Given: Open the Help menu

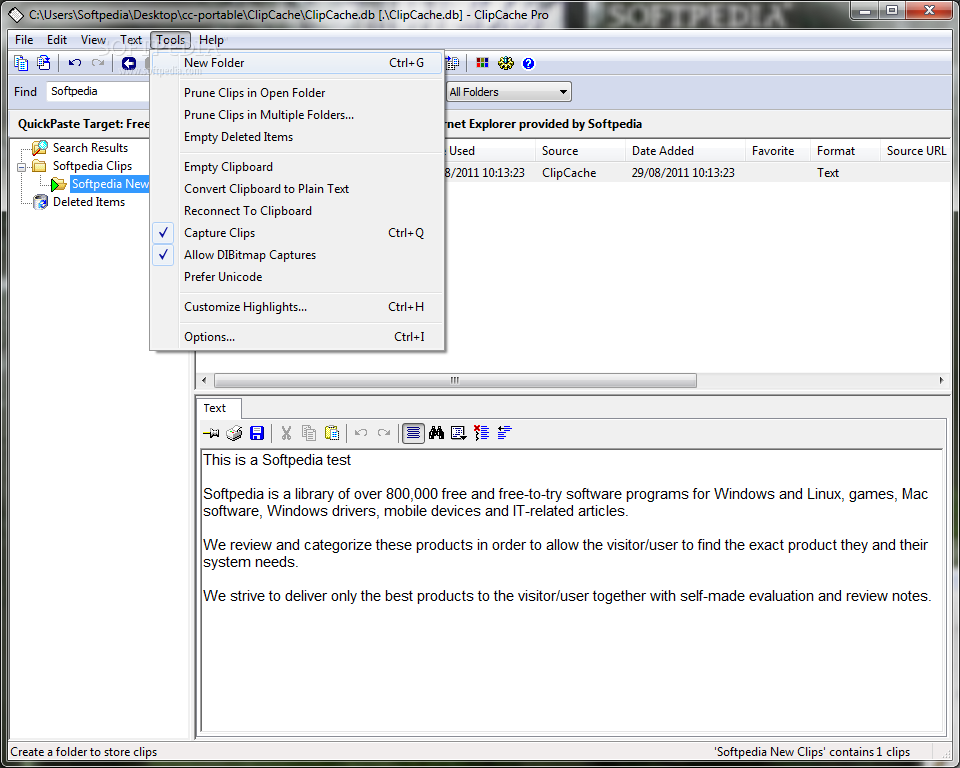Looking at the screenshot, I should tap(211, 40).
